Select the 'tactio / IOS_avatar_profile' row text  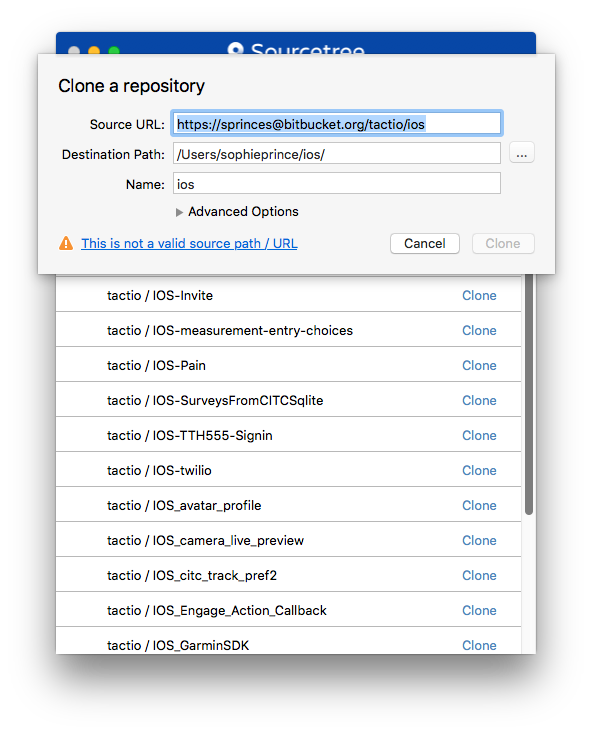184,506
